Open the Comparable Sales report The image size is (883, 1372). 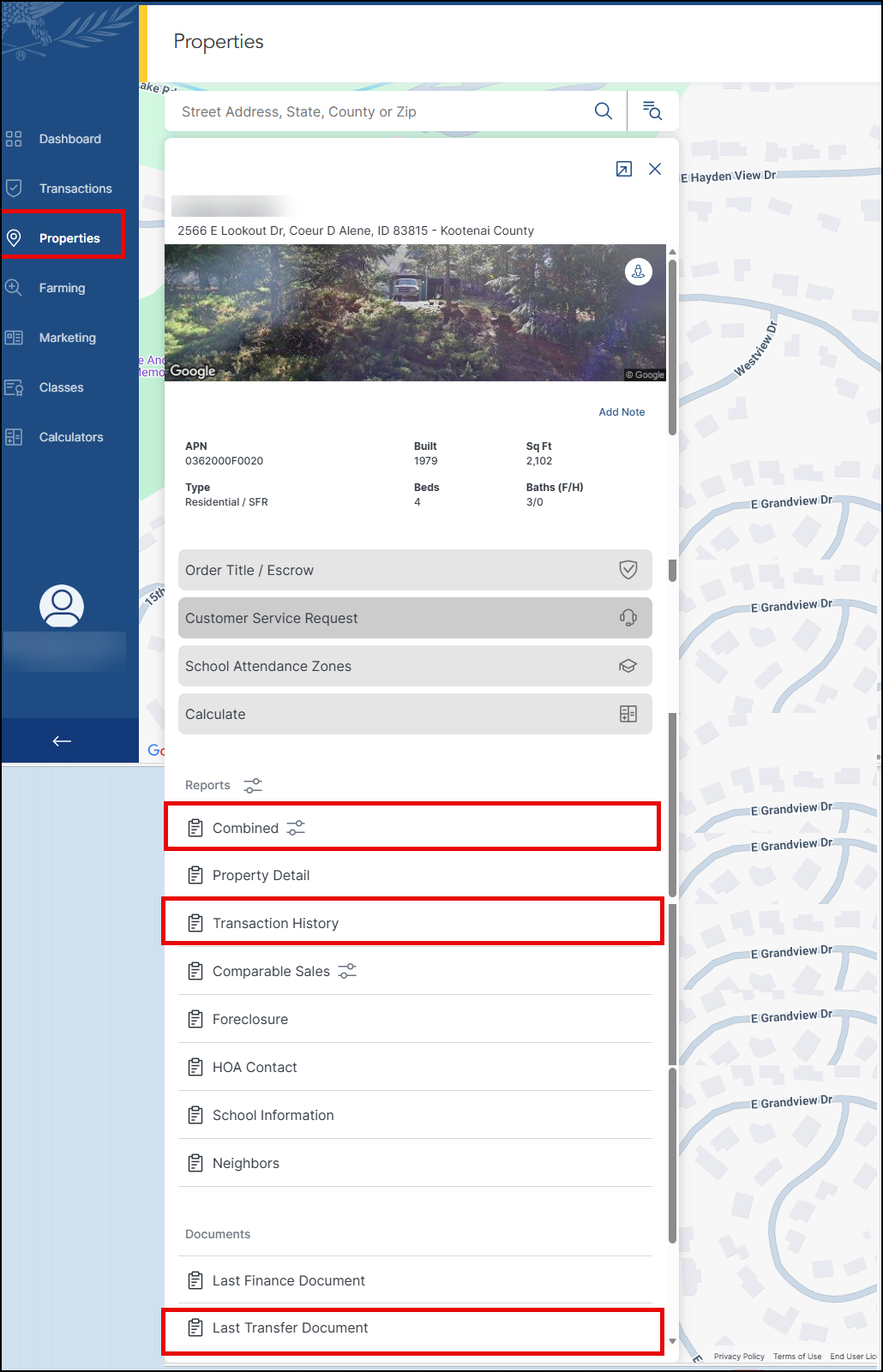pyautogui.click(x=415, y=971)
